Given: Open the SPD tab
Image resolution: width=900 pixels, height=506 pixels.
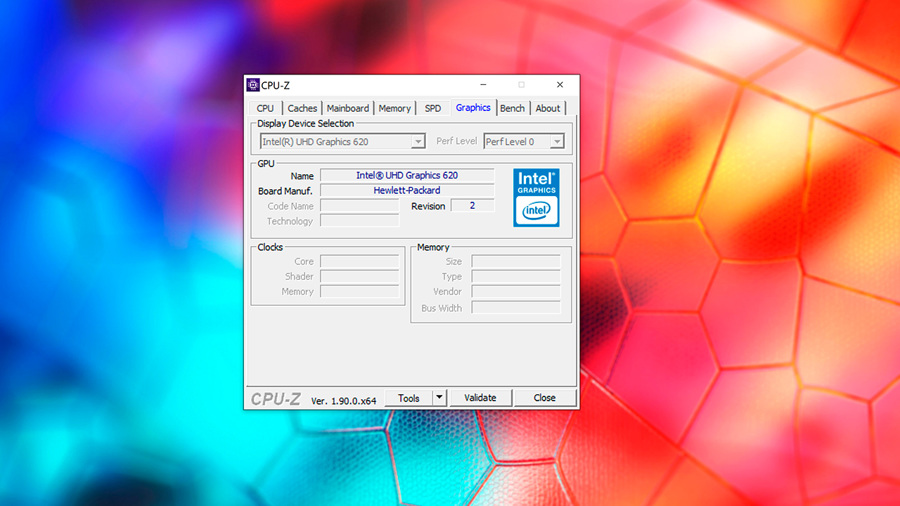Looking at the screenshot, I should [433, 108].
